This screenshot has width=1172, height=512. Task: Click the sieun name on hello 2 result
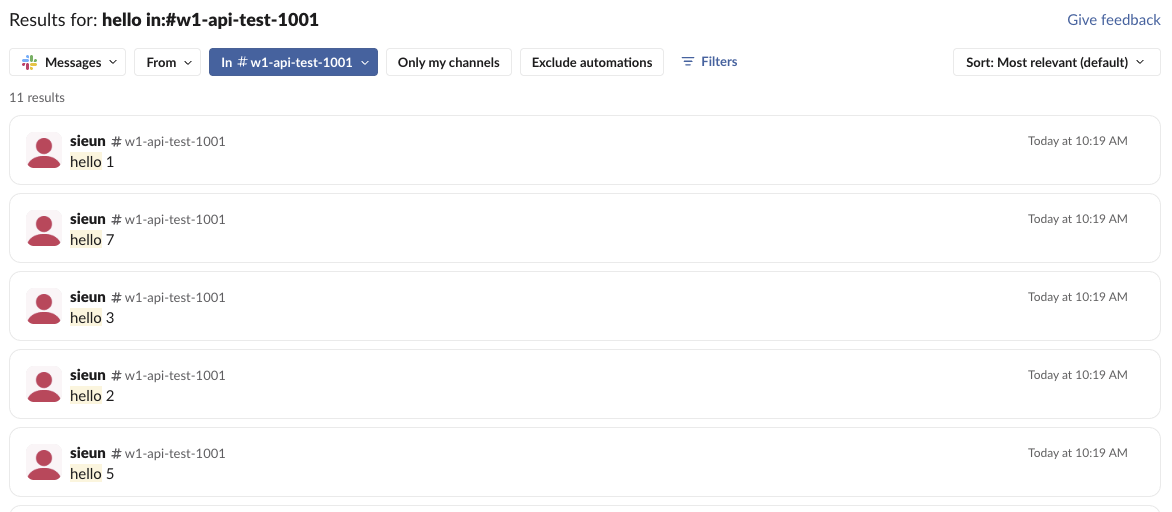coord(87,374)
